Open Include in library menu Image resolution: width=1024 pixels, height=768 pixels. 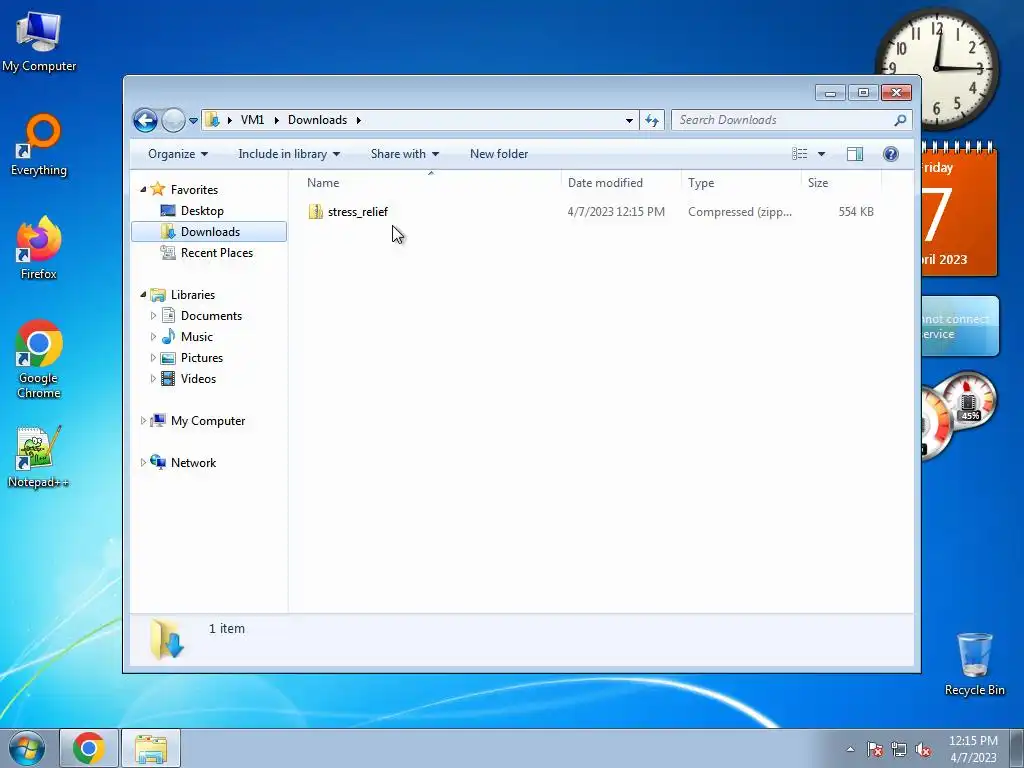coord(289,154)
